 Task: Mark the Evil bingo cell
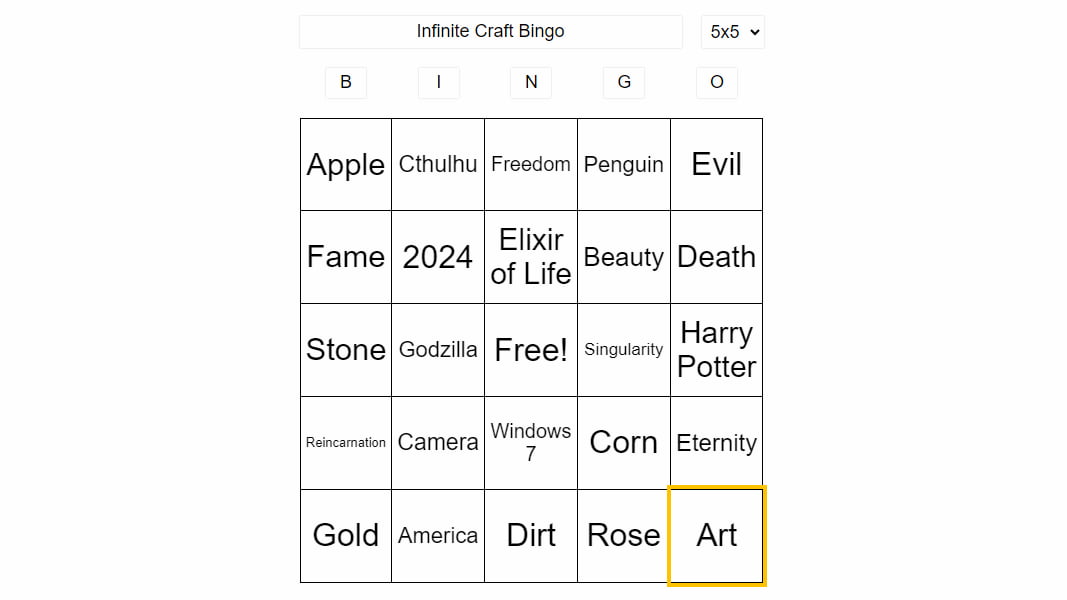click(716, 164)
